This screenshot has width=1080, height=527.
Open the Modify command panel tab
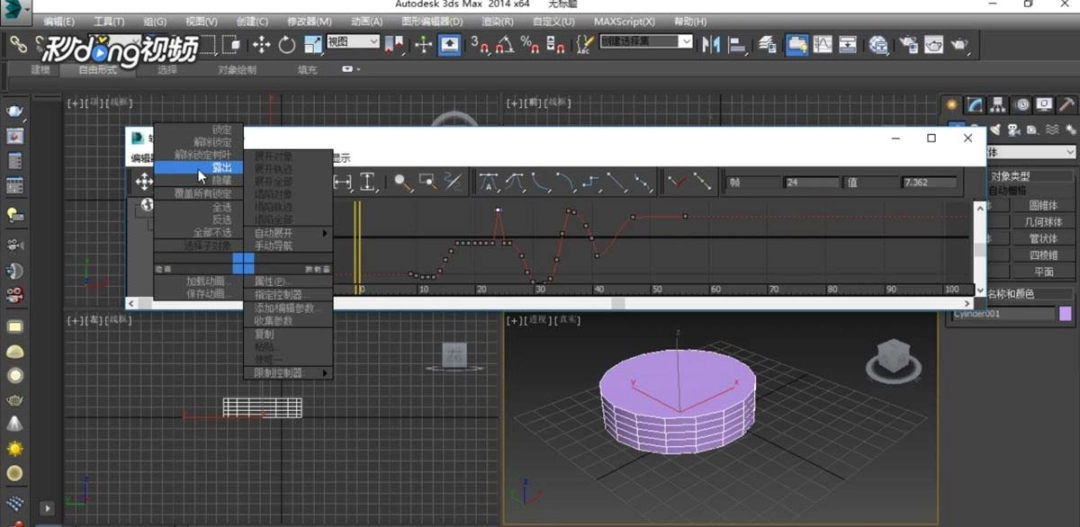point(975,105)
